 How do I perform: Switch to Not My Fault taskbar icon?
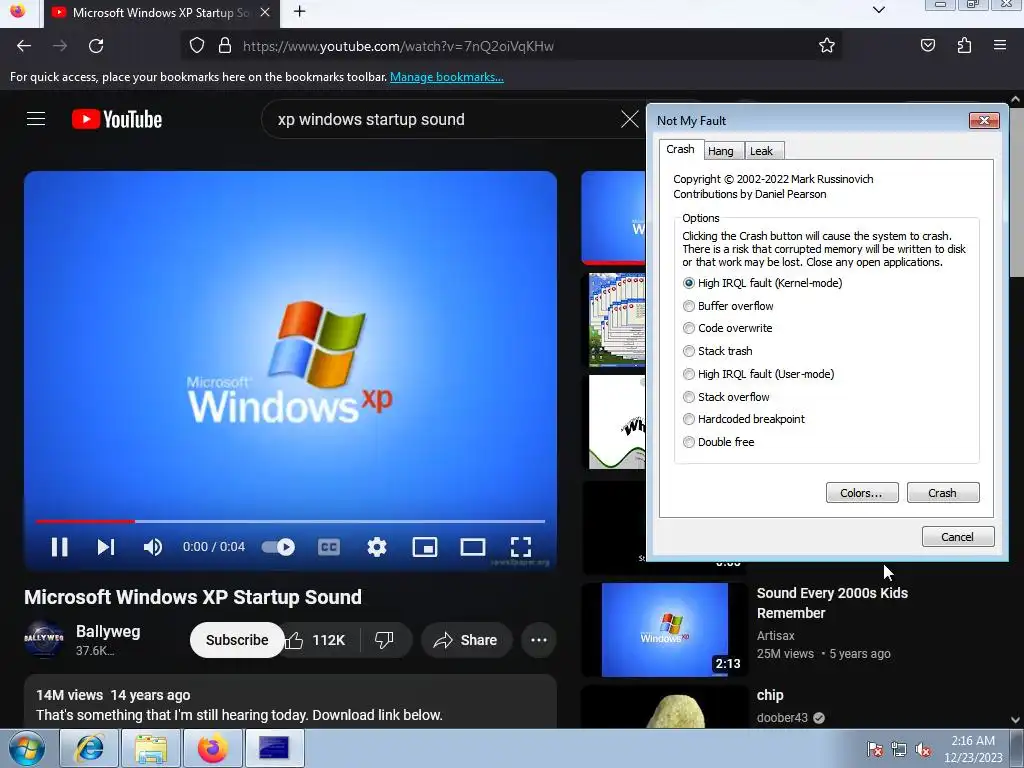tap(274, 748)
